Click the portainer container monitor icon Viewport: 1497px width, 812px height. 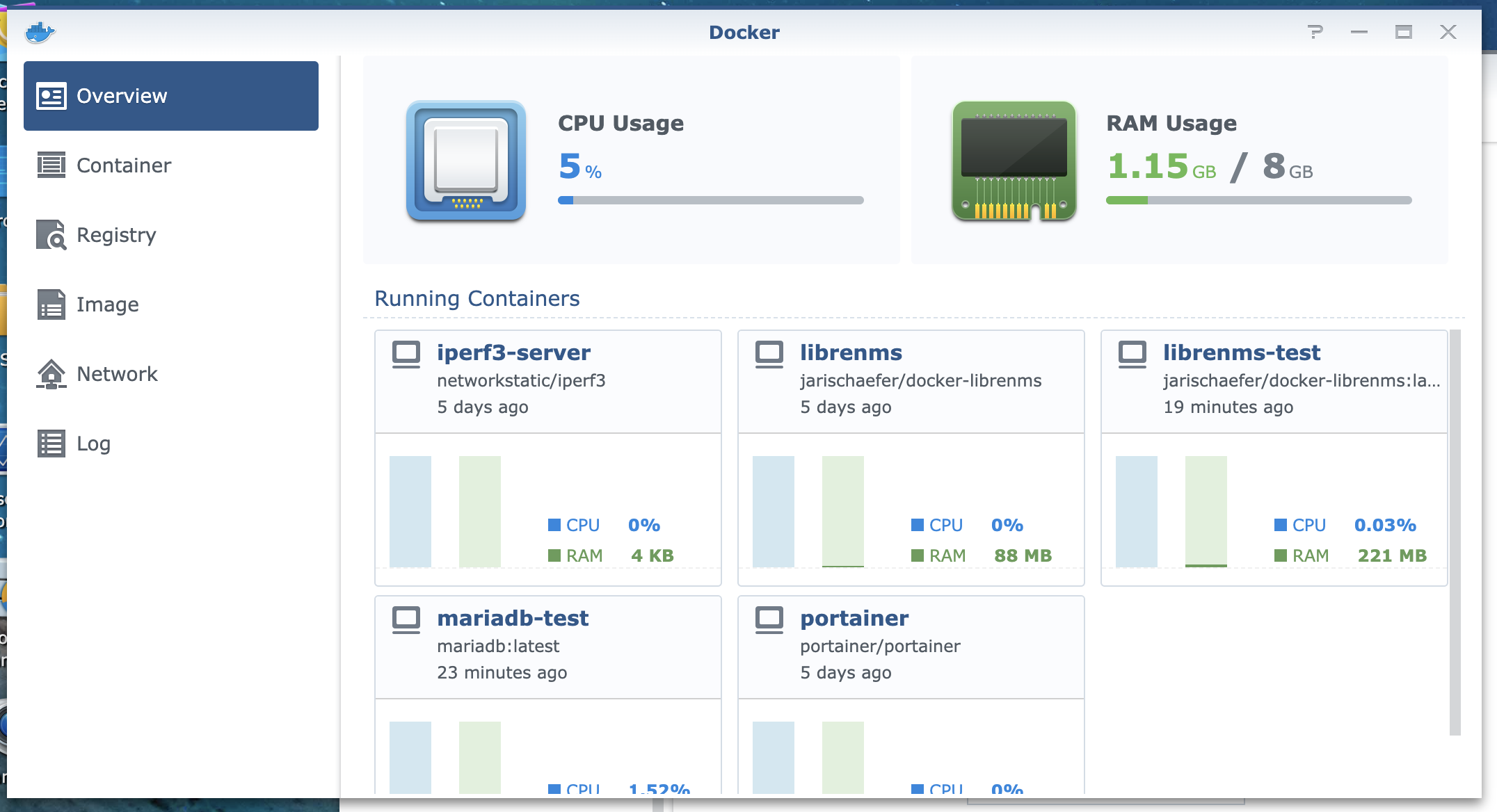pos(769,619)
